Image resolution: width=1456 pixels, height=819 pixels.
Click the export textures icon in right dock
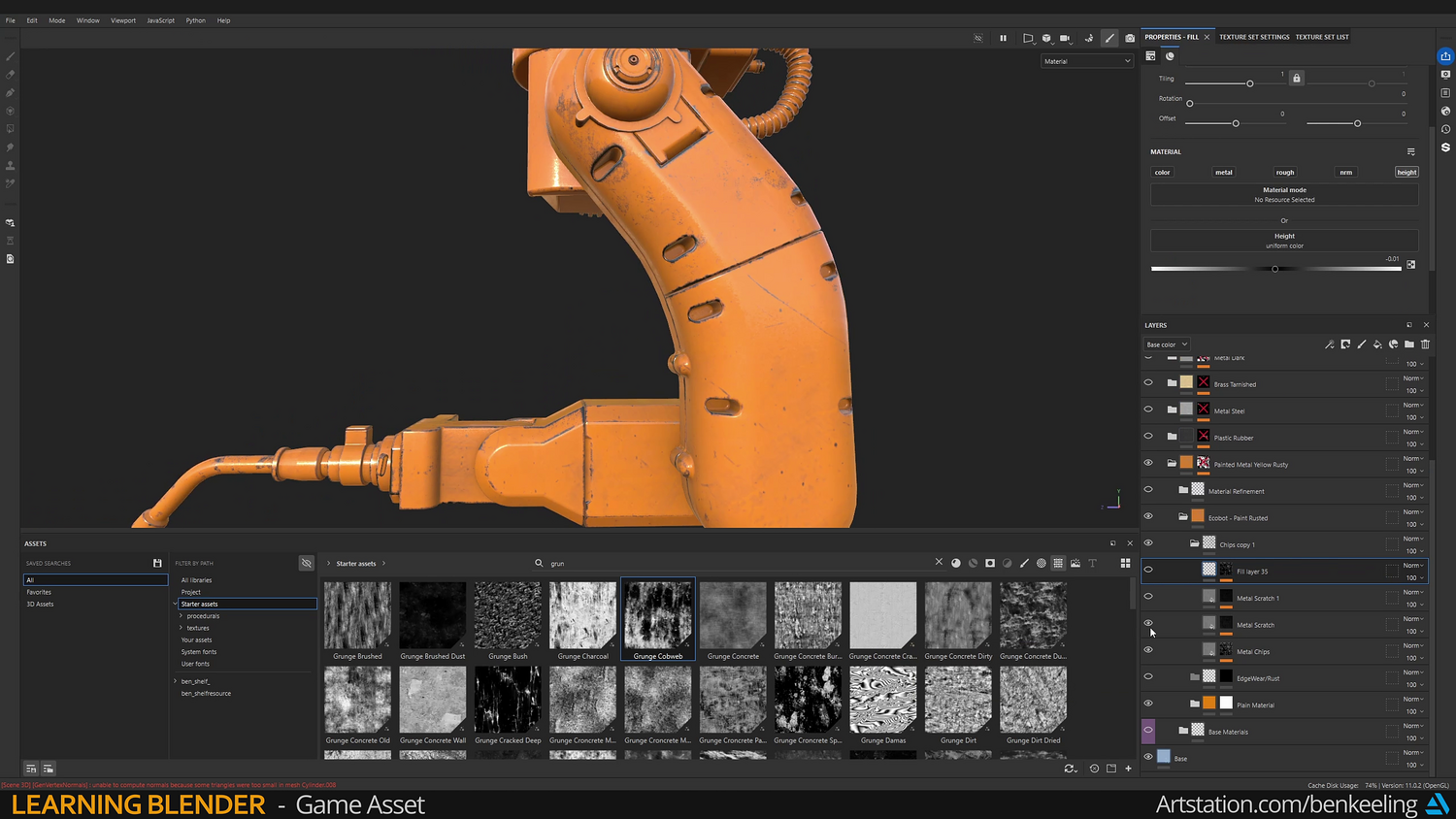click(x=1445, y=56)
